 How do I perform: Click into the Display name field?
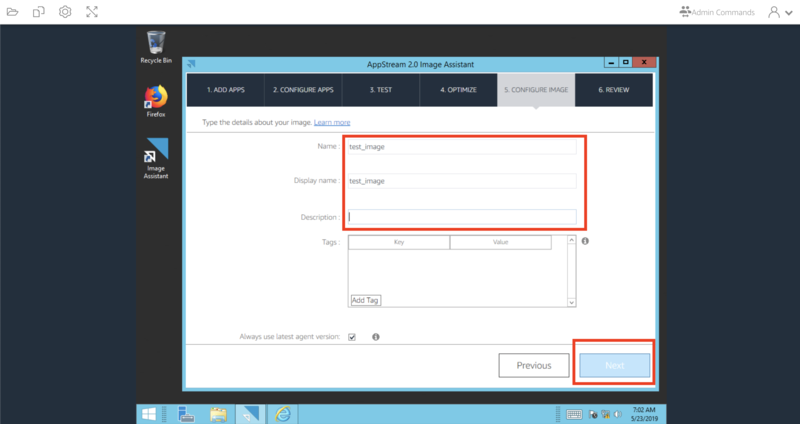pyautogui.click(x=462, y=181)
